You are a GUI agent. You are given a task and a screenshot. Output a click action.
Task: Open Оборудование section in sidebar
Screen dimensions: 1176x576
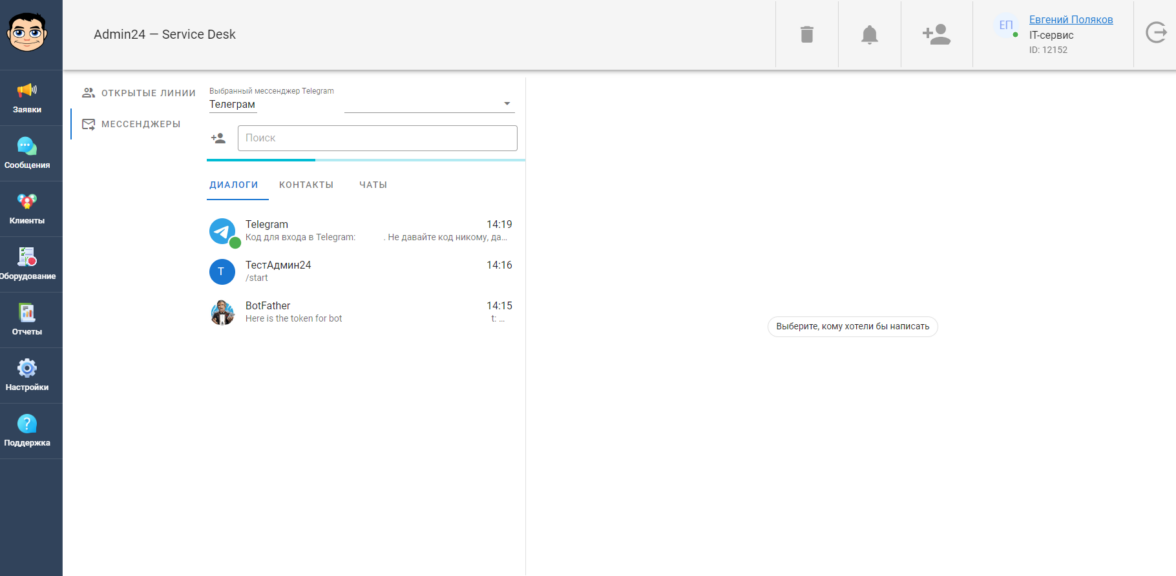28,264
